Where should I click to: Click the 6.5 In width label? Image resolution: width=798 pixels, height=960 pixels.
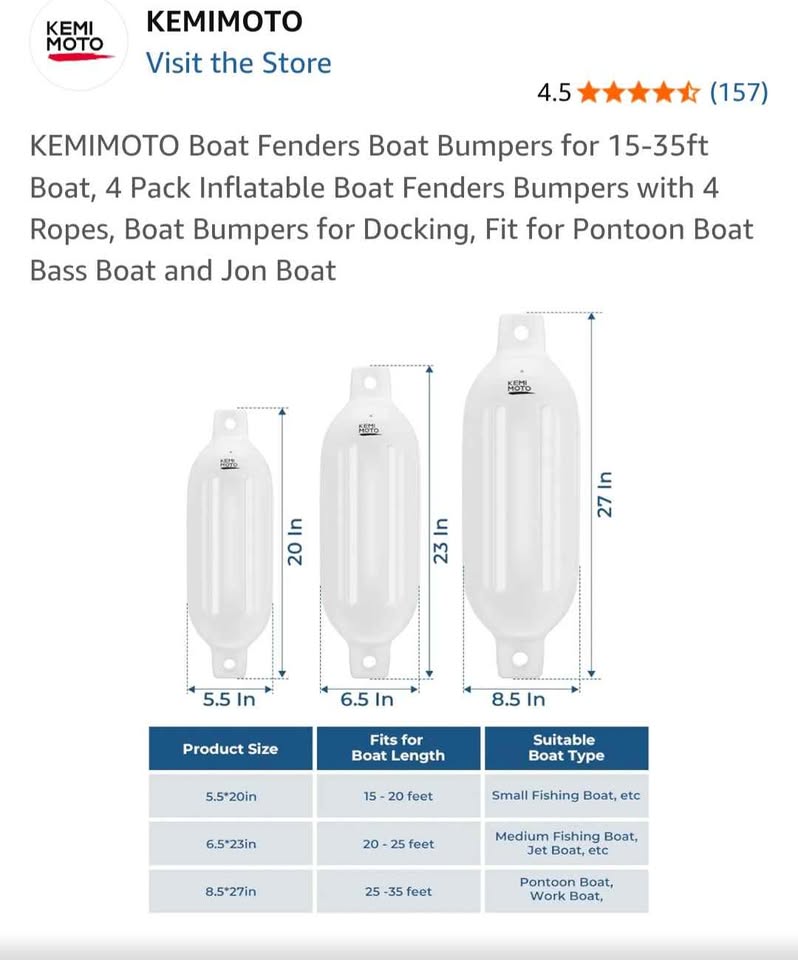pos(368,700)
